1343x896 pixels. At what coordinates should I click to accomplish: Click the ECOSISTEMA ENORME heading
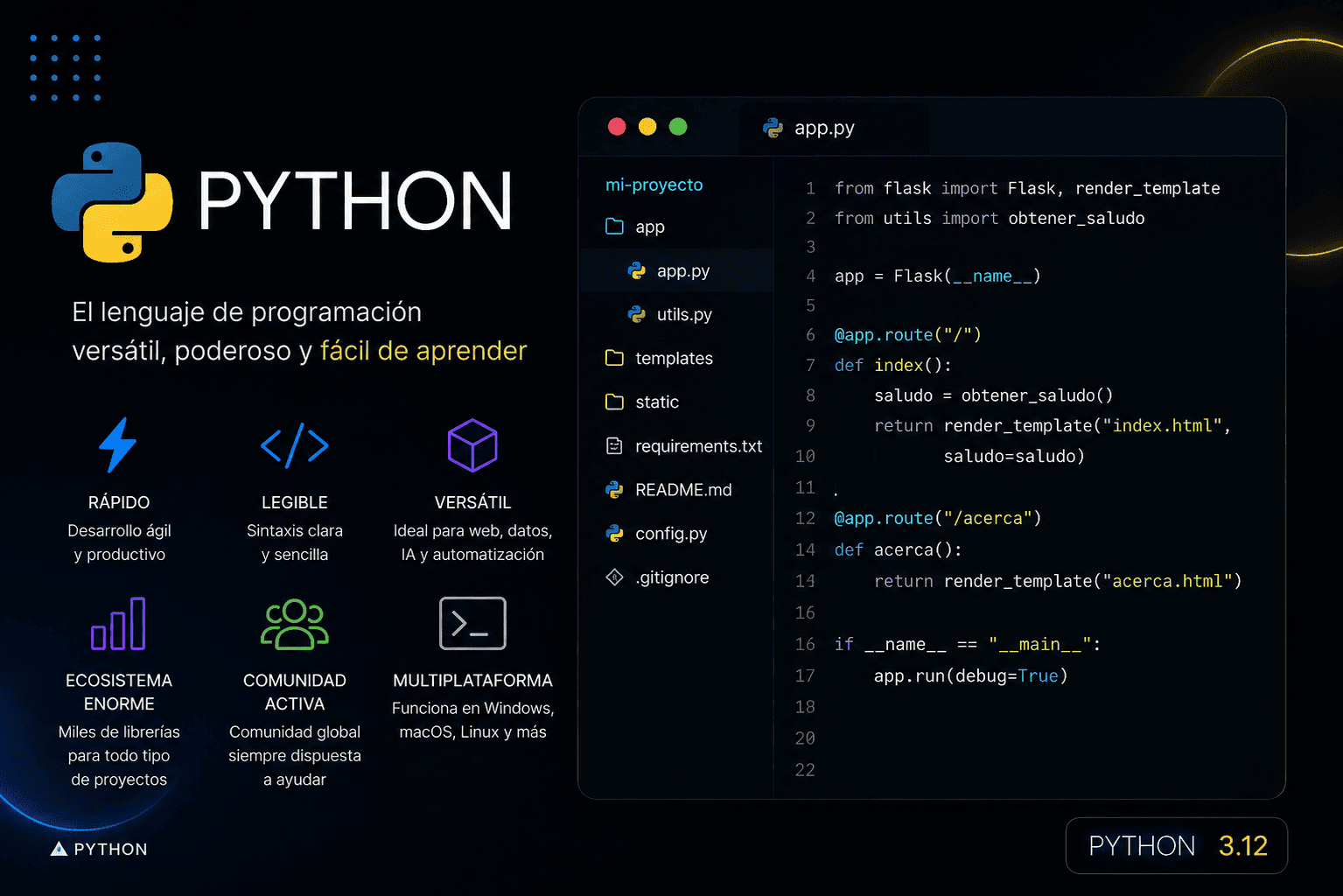click(119, 692)
